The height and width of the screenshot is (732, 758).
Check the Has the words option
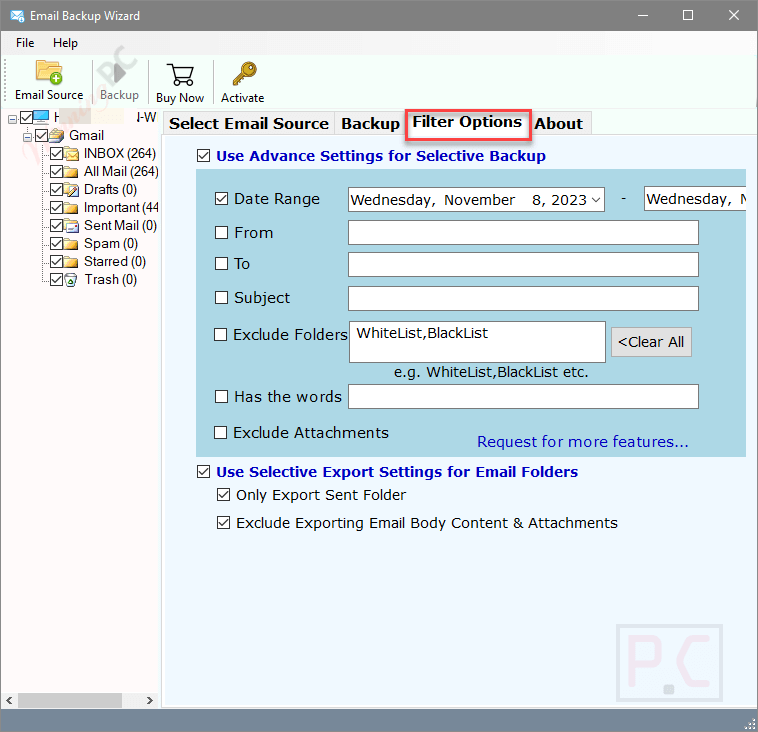(x=221, y=396)
